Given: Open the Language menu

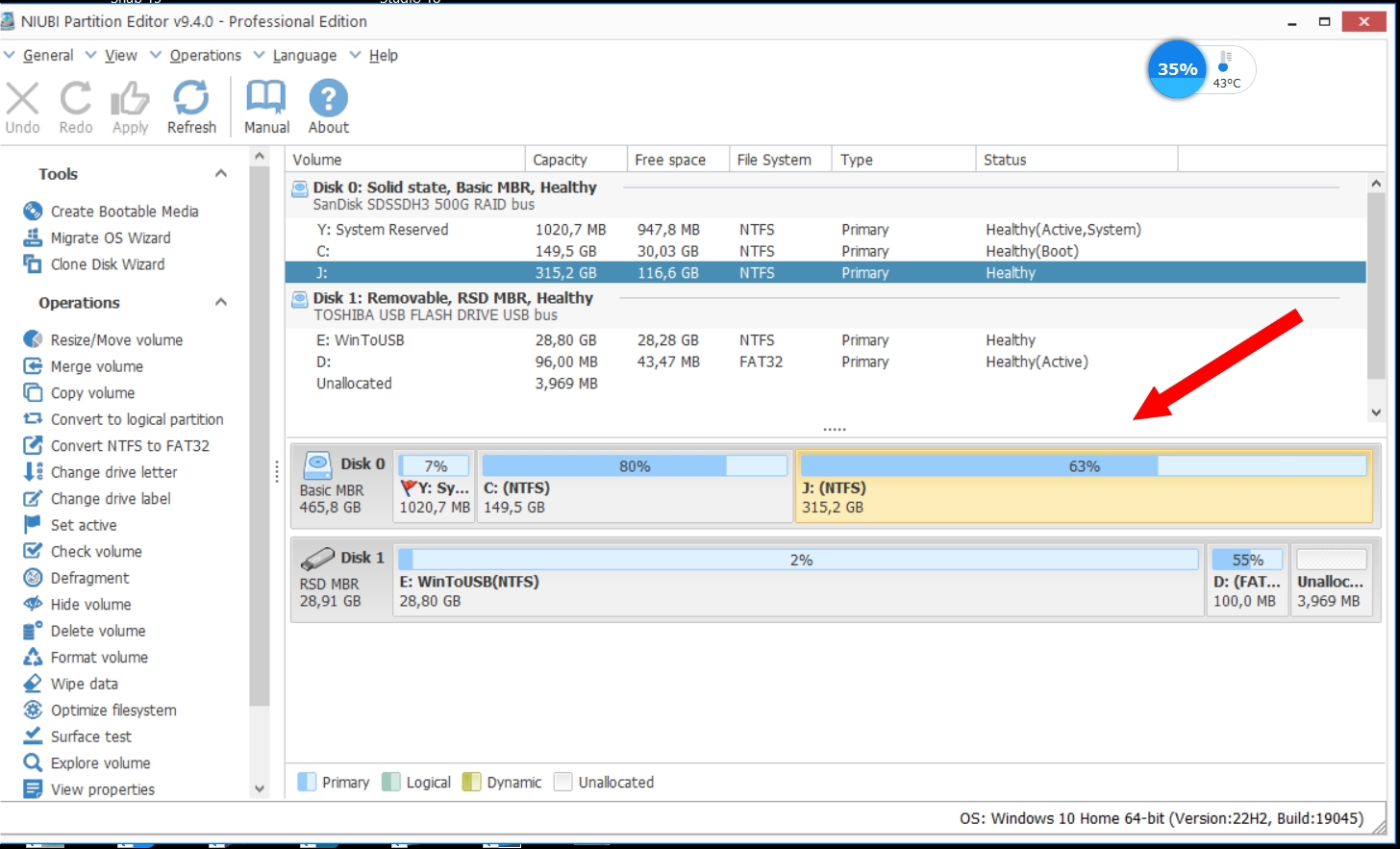Looking at the screenshot, I should click(x=304, y=56).
